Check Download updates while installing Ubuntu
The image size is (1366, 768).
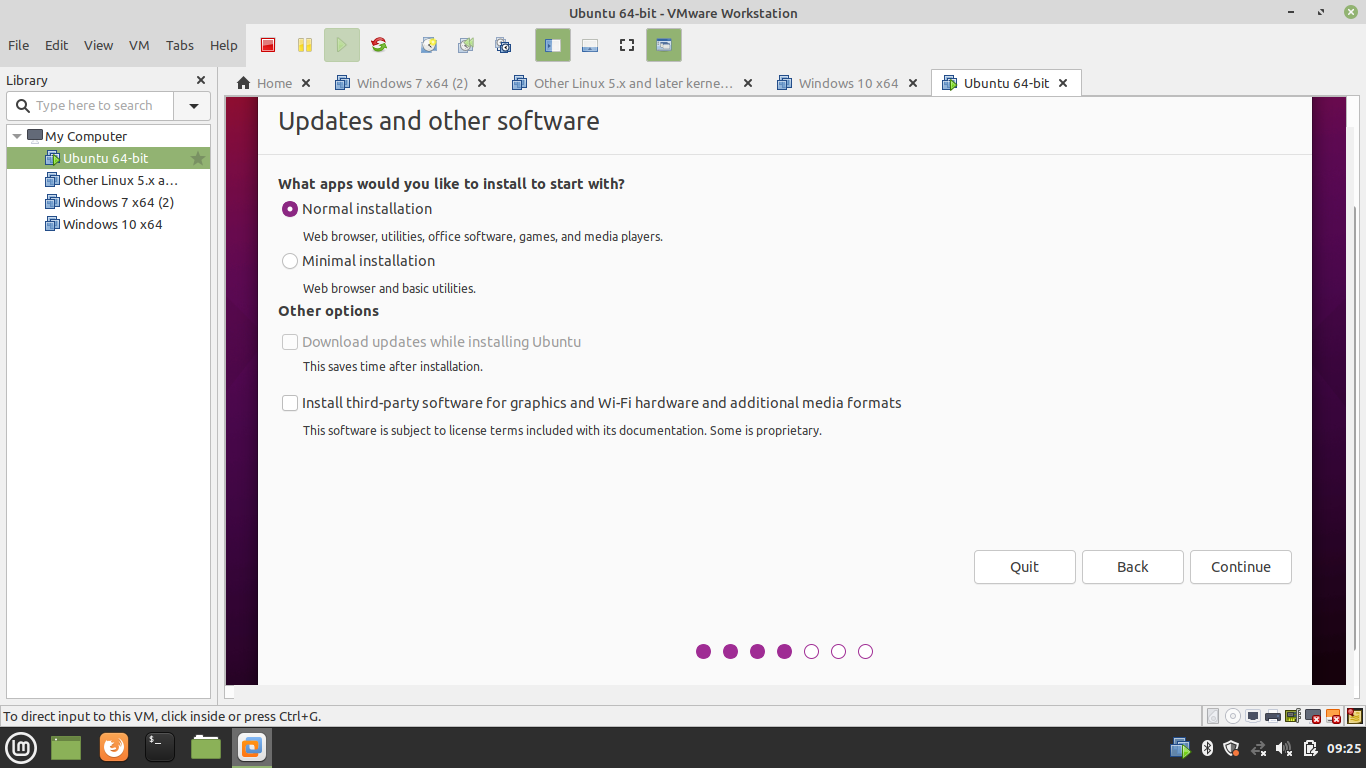pos(290,342)
